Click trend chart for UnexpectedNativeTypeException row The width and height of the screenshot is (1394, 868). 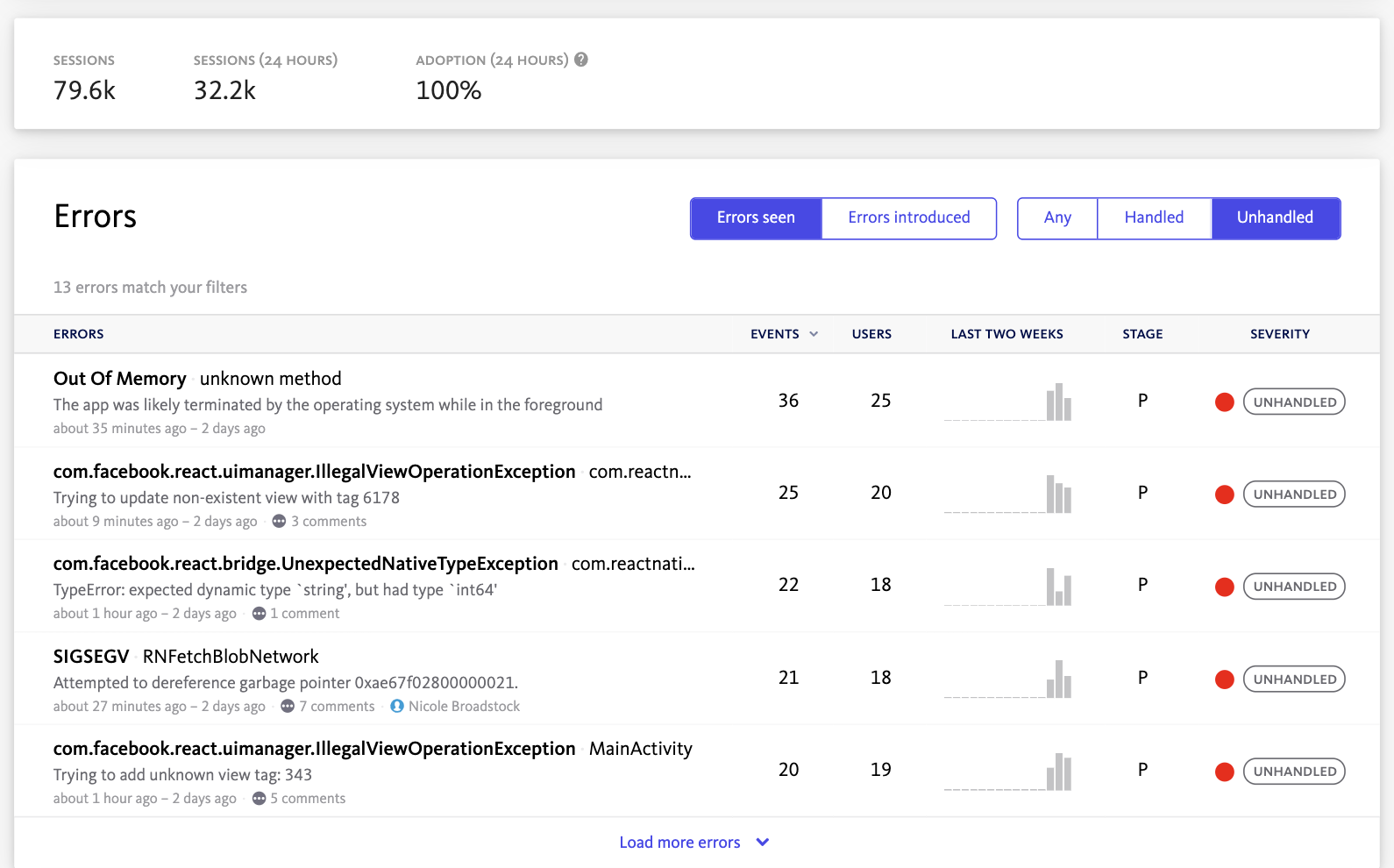click(1007, 586)
